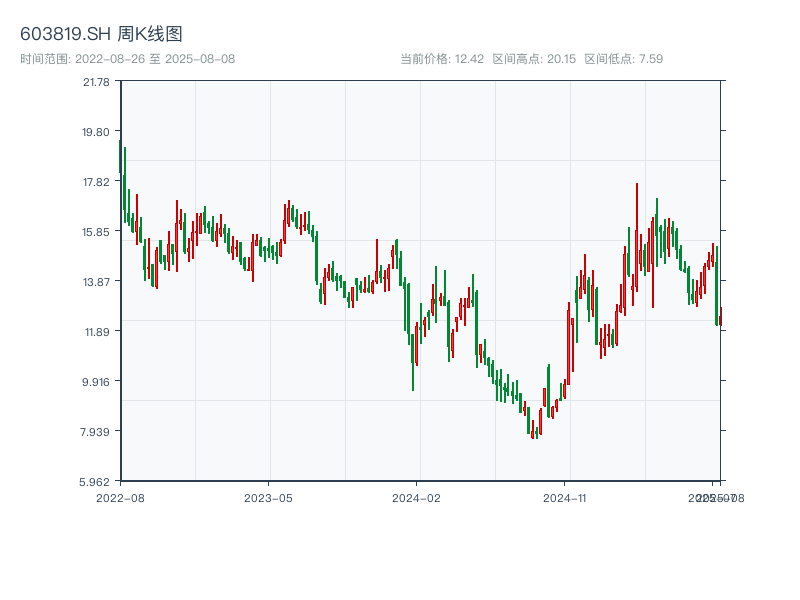
Task: Click y-axis label 21.78
Action: [x=96, y=82]
